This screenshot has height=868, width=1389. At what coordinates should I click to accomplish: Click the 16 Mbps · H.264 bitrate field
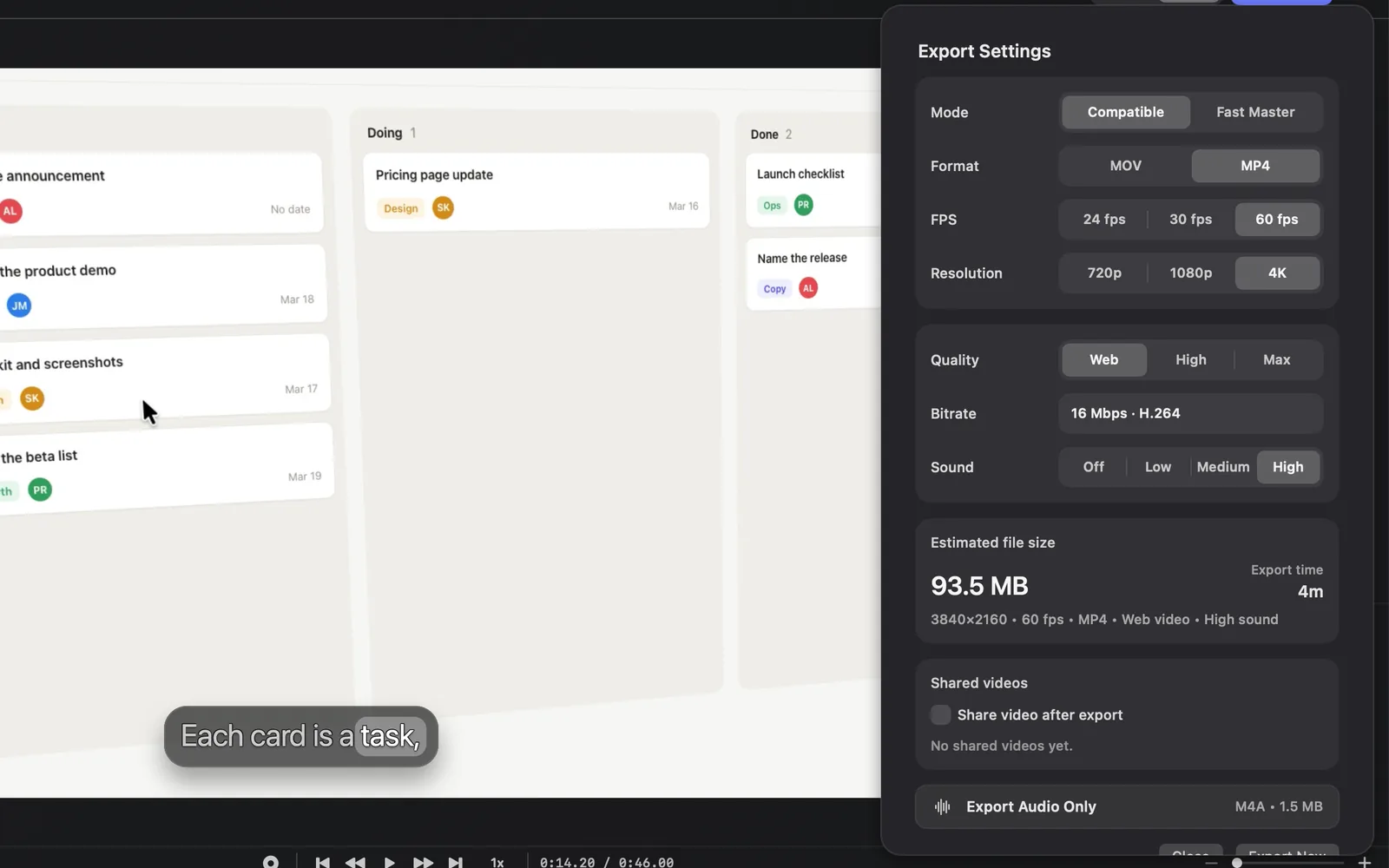click(1190, 413)
